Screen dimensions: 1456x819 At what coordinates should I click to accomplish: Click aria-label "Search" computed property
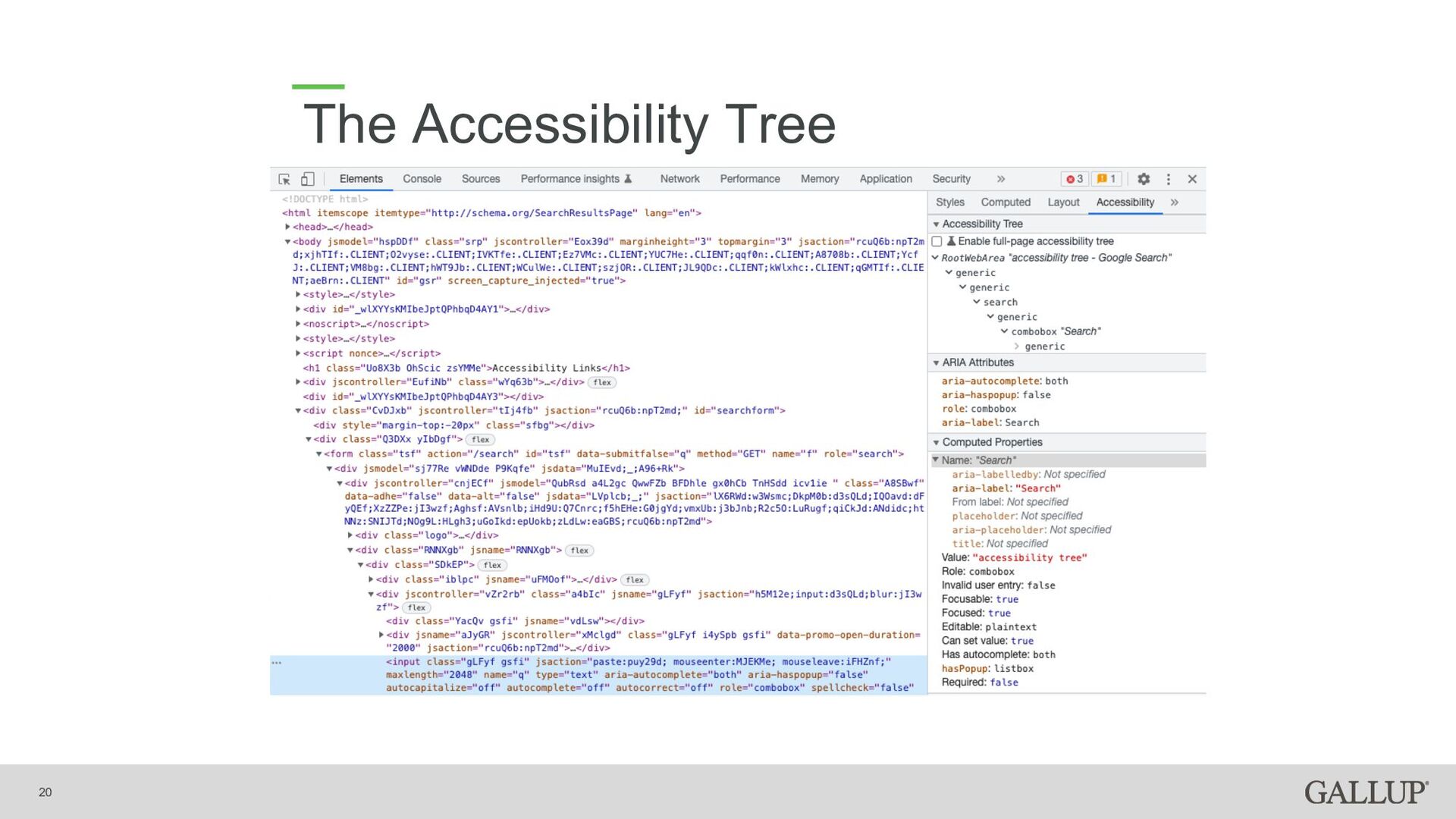point(1006,488)
